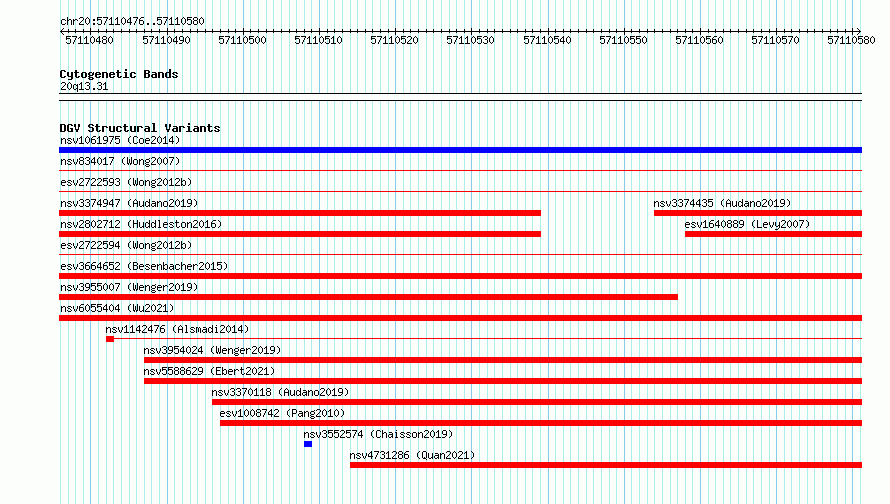The width and height of the screenshot is (890, 504).
Task: Click esv2722594 (Wong2012b) label
Action: point(126,245)
